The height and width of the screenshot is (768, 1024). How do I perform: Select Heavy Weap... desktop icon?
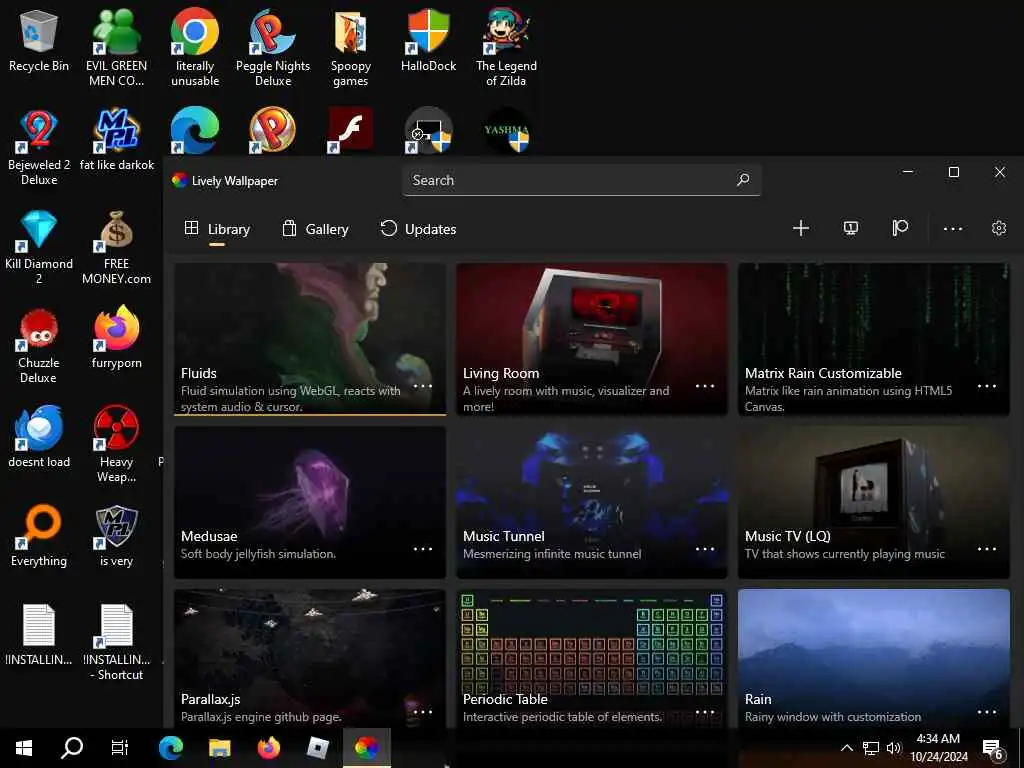coord(116,444)
